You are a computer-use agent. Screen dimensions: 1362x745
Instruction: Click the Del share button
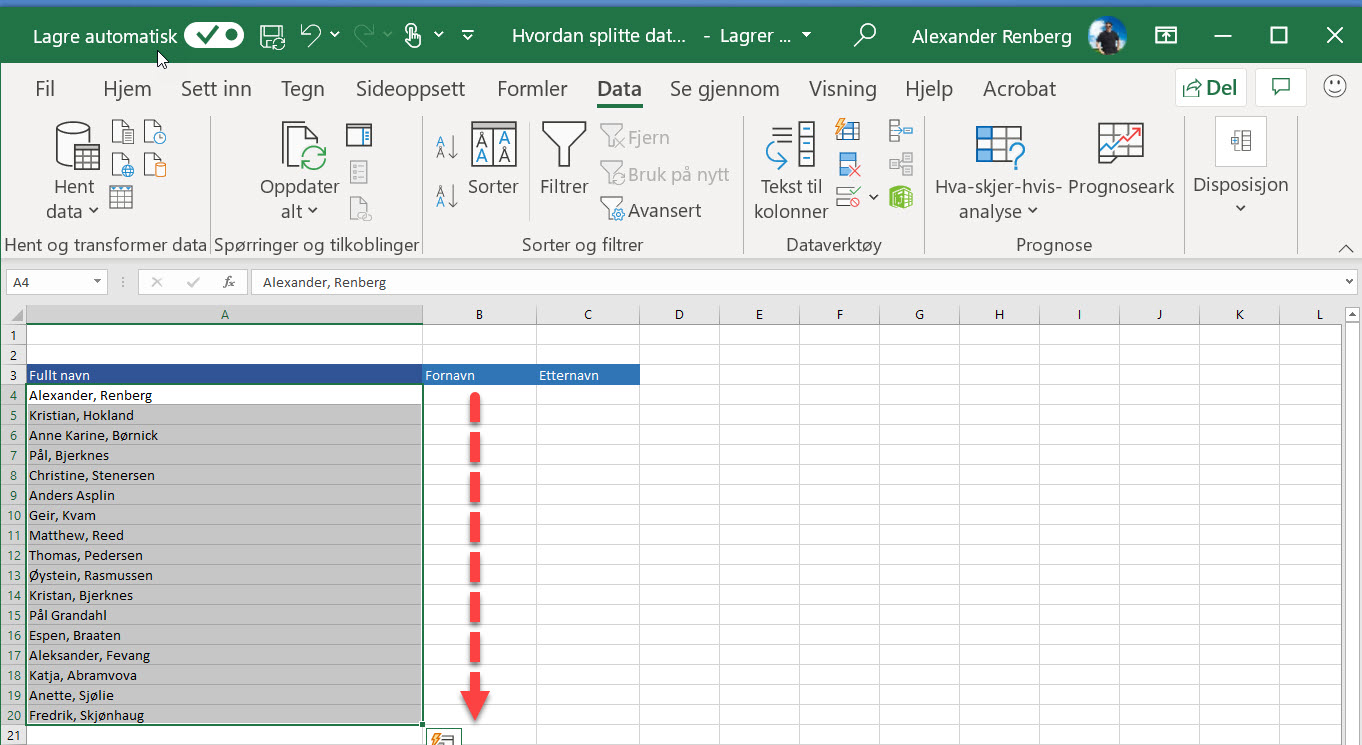pyautogui.click(x=1210, y=88)
